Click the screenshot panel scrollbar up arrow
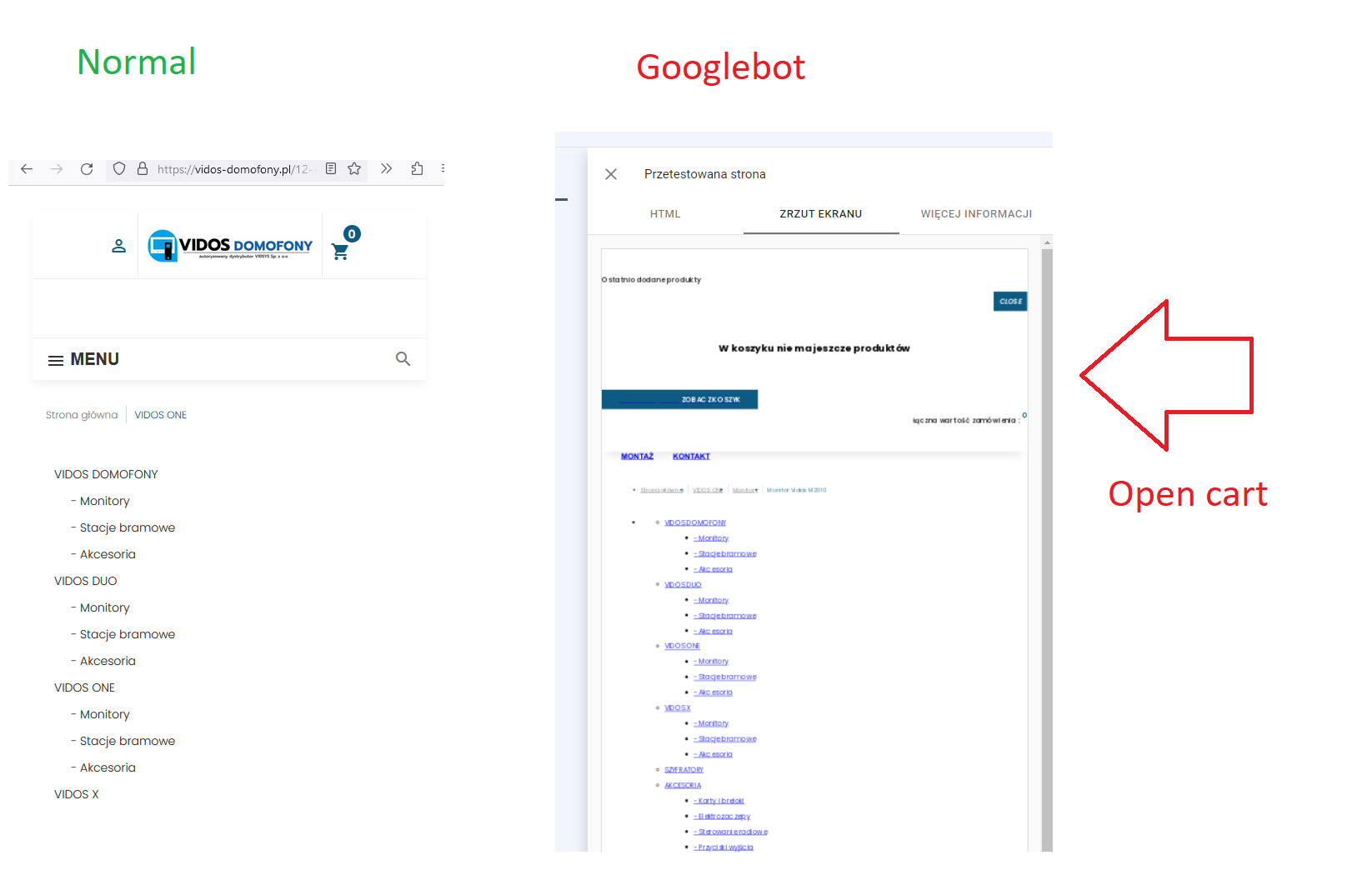Viewport: 1372px width, 885px height. (x=1047, y=242)
